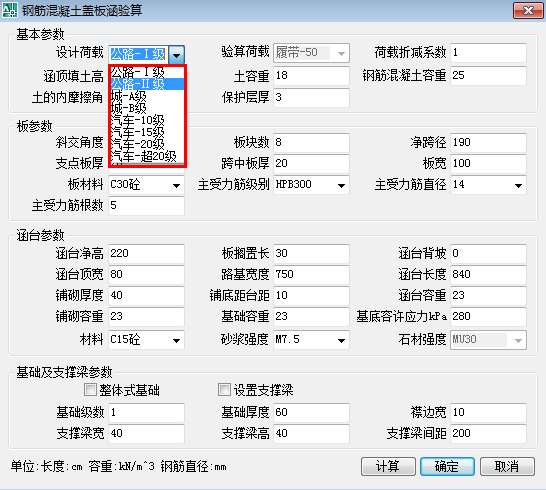The height and width of the screenshot is (490, 546).
Task: Click the 荷载折减系数 input field
Action: tap(488, 53)
